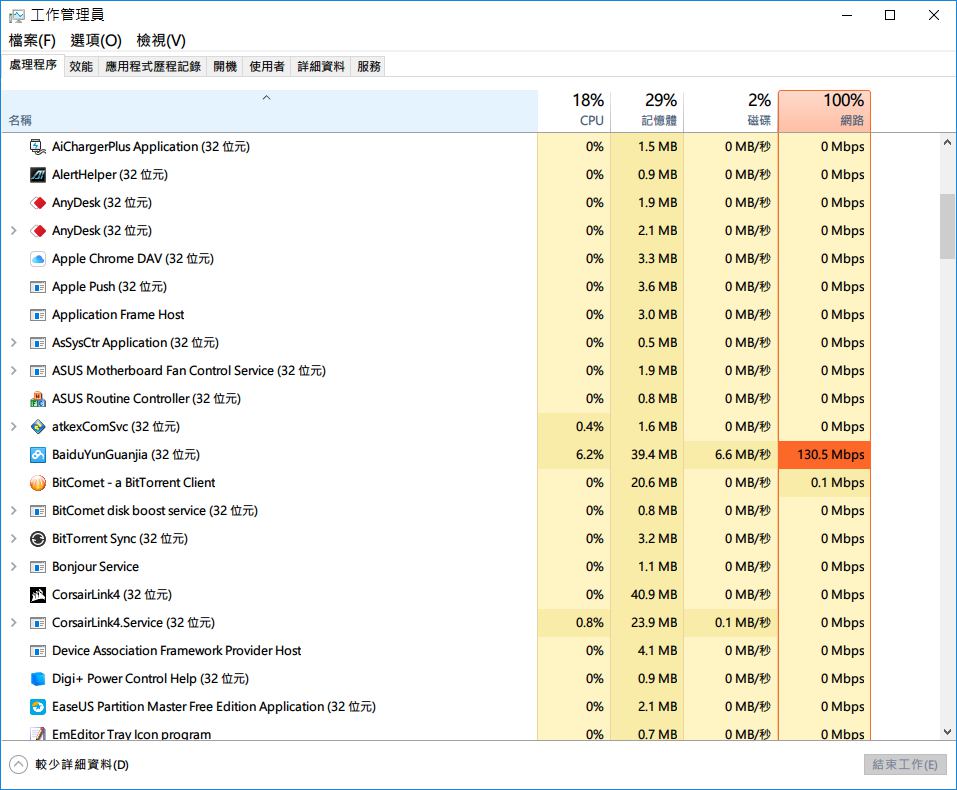This screenshot has width=957, height=790.
Task: Expand the second AnyDesk process group
Action: [13, 231]
